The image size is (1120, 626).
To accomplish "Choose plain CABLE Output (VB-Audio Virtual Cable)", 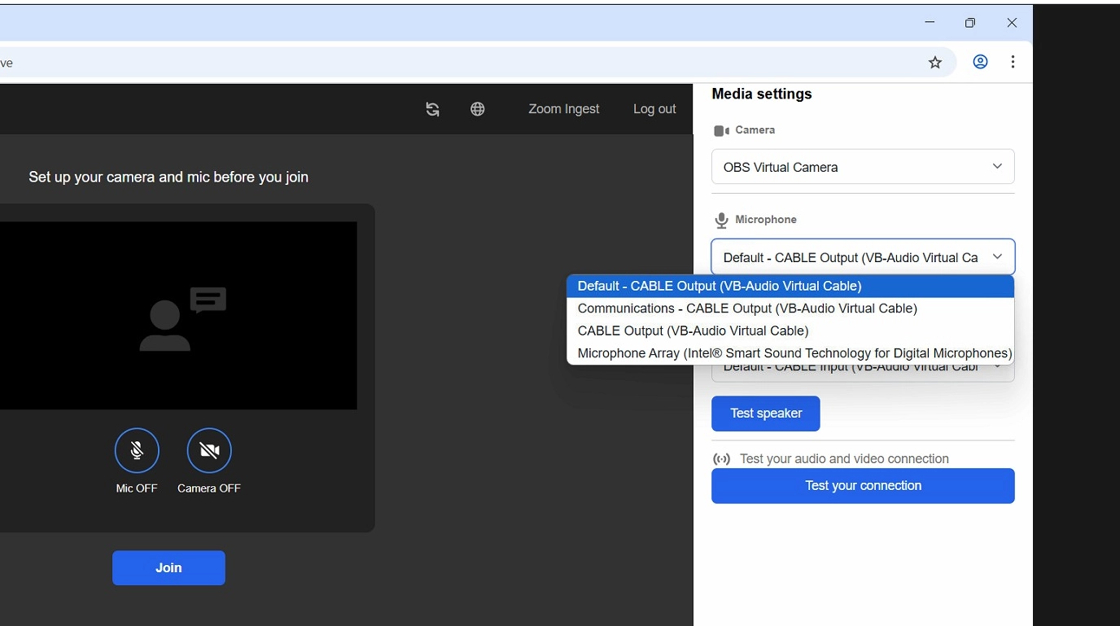I will pos(790,331).
